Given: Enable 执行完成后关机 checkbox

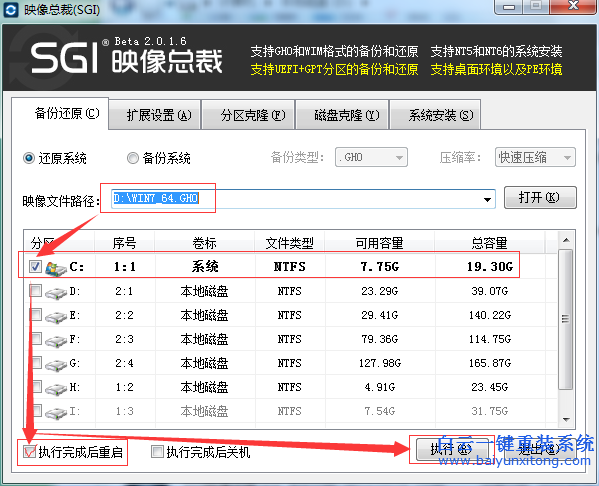Looking at the screenshot, I should 157,452.
